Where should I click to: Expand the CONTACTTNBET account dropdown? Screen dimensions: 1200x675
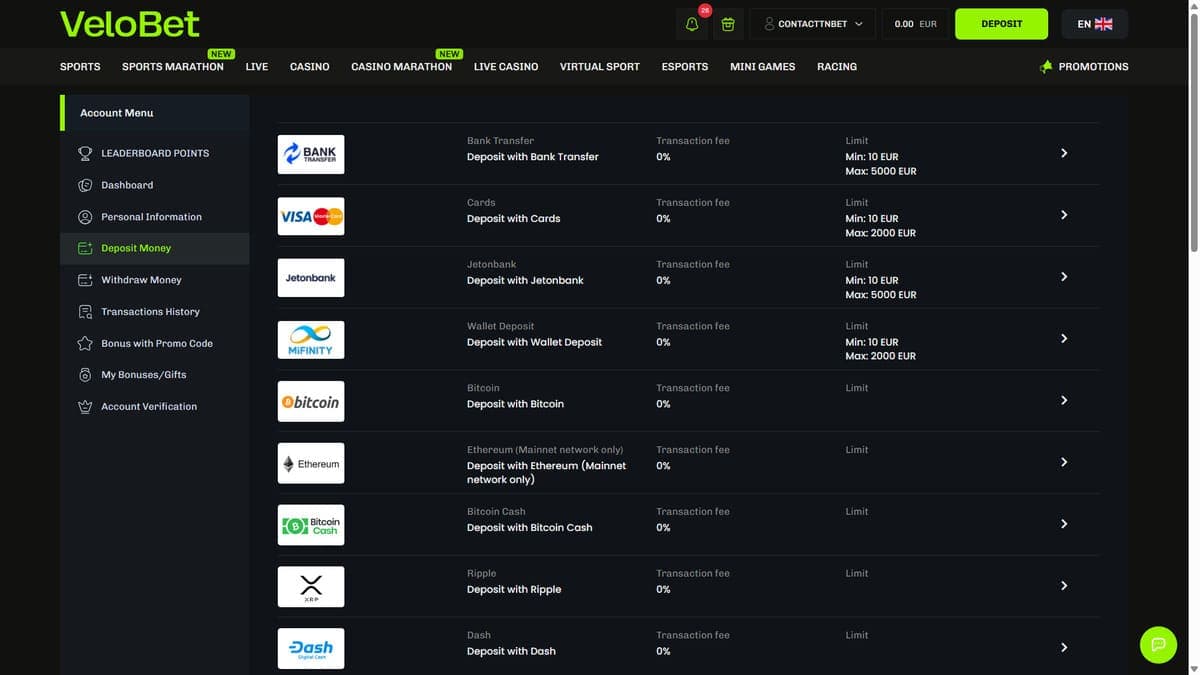pos(813,24)
